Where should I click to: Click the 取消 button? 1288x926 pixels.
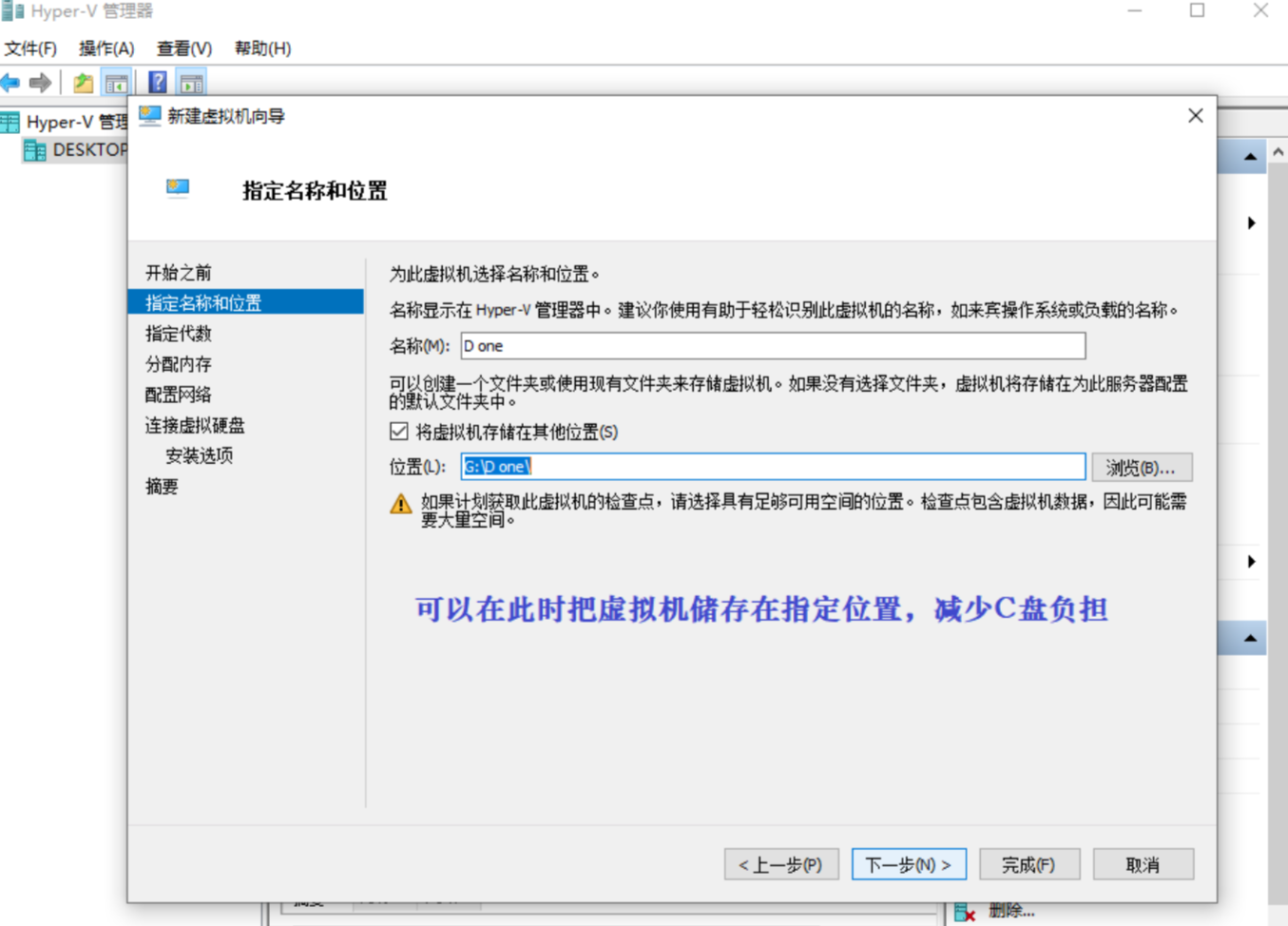pos(1144,864)
